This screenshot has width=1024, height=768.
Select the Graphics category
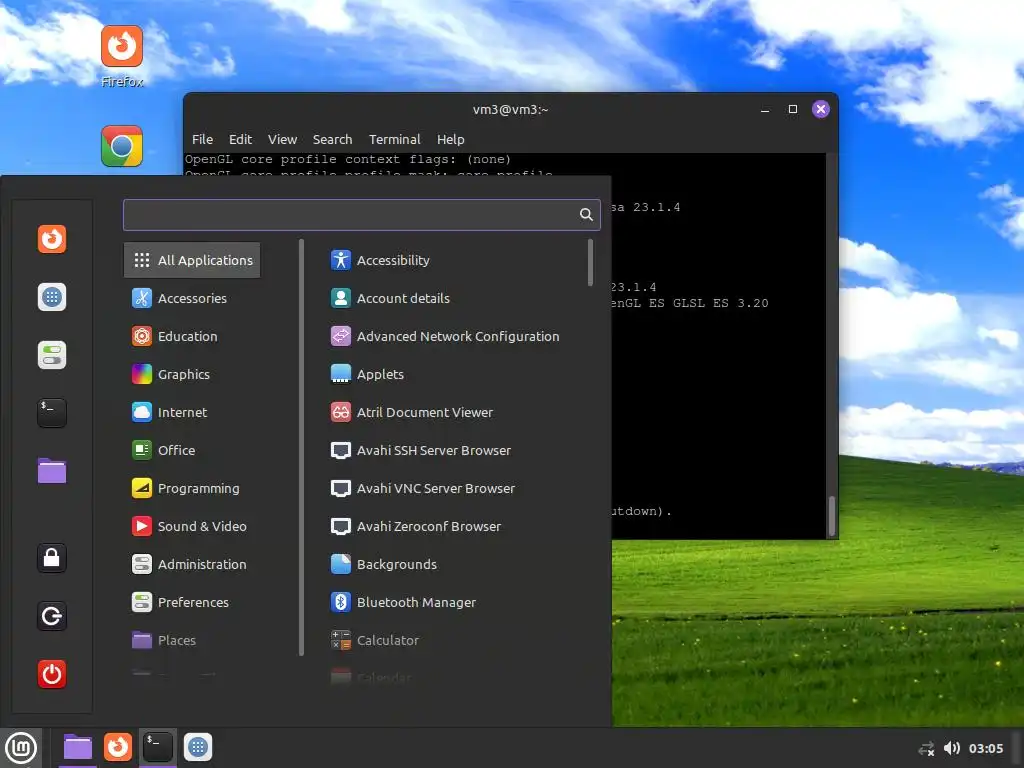pos(192,374)
